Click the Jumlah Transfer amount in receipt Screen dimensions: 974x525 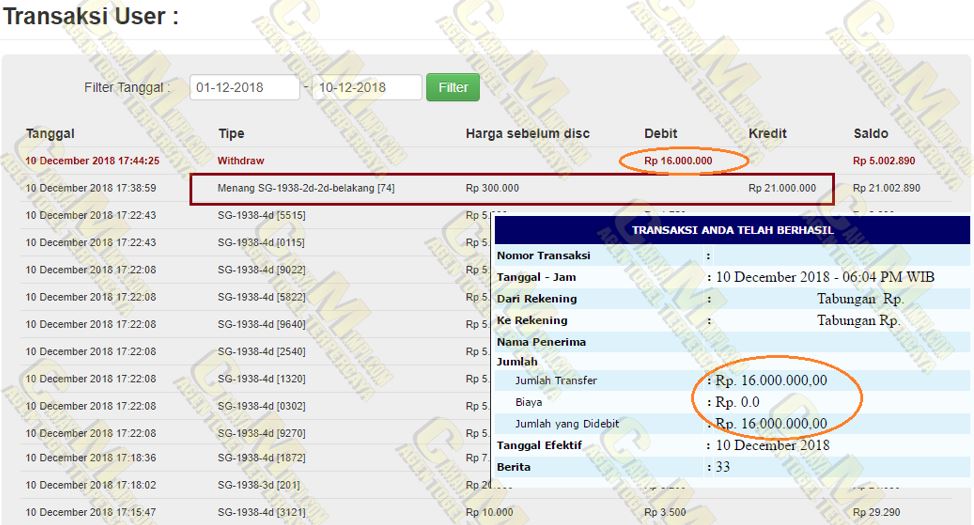771,381
